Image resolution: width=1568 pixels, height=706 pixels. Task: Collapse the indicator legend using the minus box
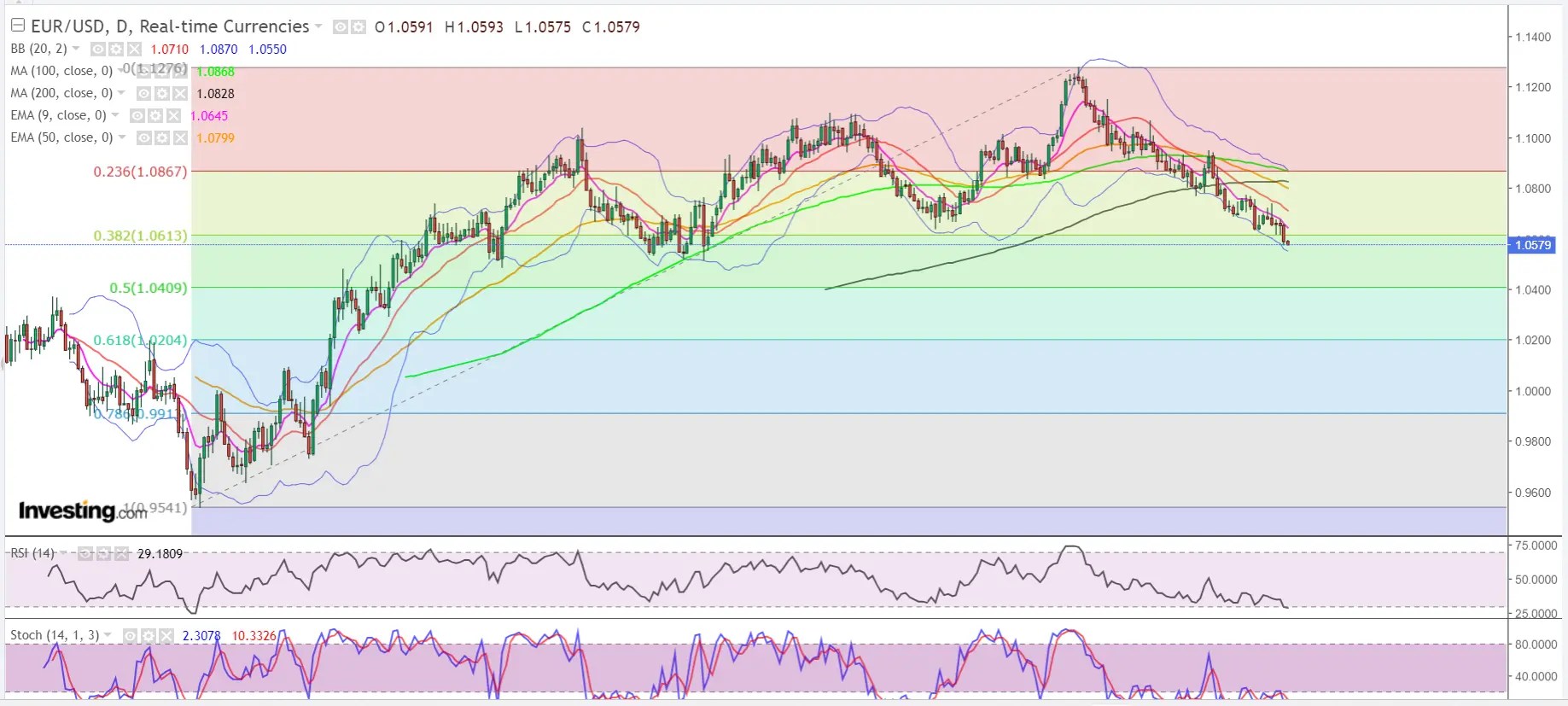point(17,26)
